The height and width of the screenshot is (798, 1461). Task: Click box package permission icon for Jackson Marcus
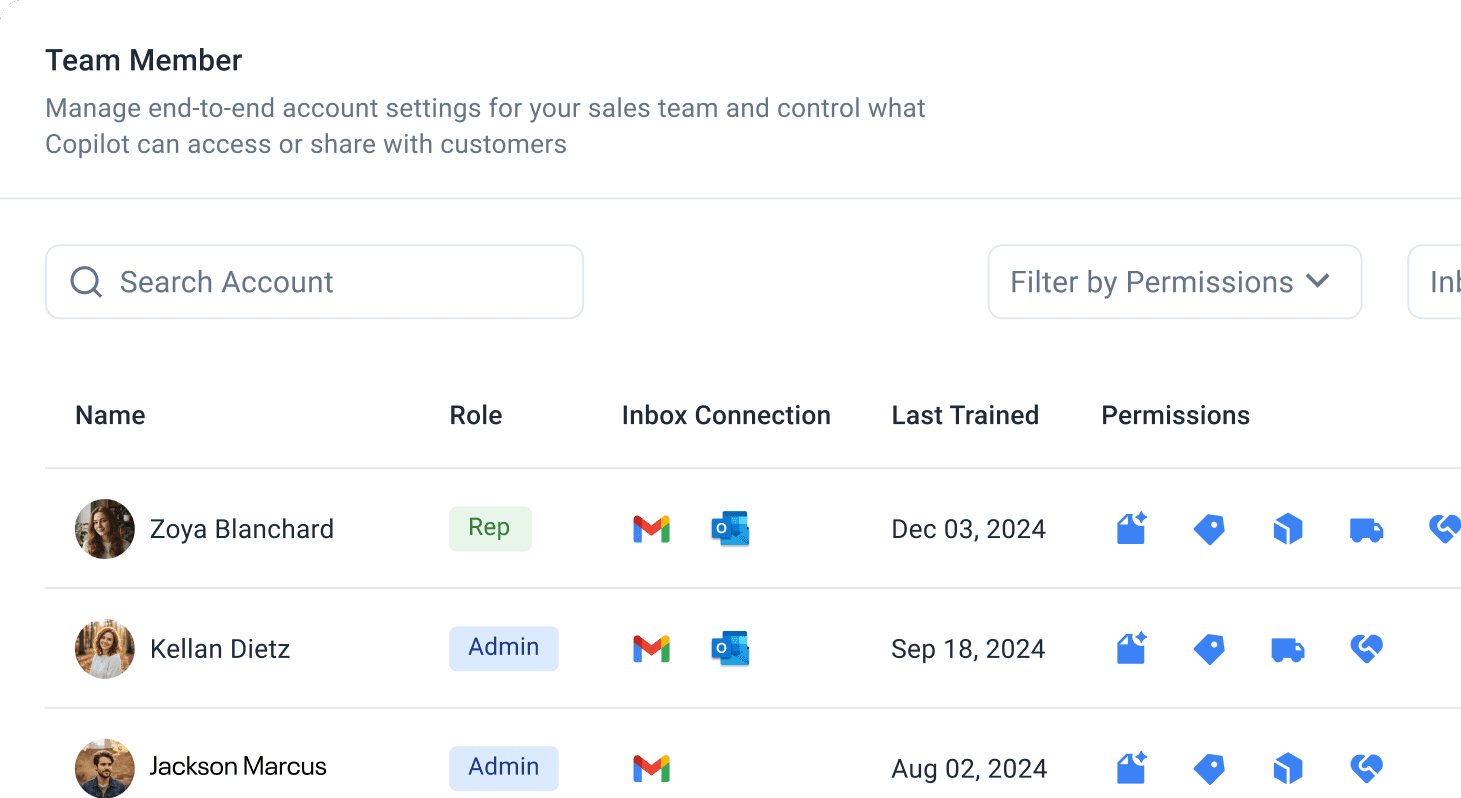click(1288, 768)
